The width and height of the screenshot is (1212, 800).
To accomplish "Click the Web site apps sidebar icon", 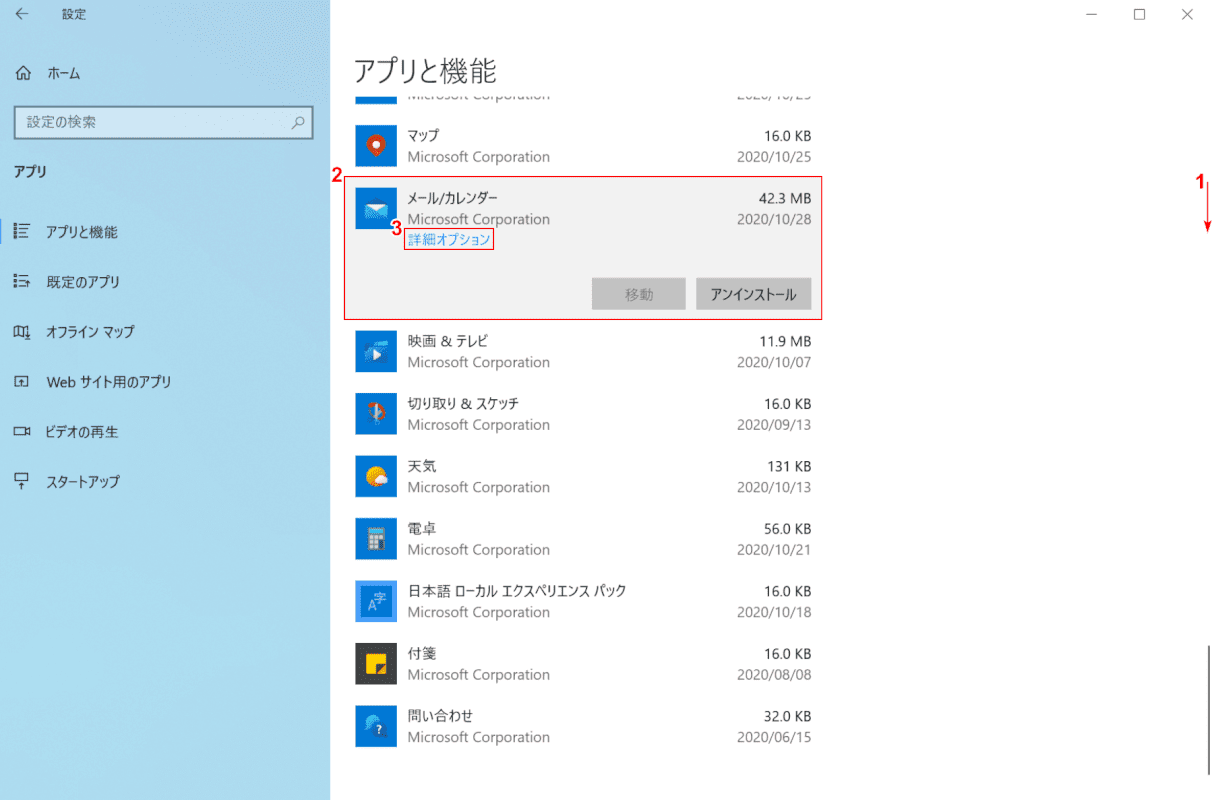I will tap(22, 381).
